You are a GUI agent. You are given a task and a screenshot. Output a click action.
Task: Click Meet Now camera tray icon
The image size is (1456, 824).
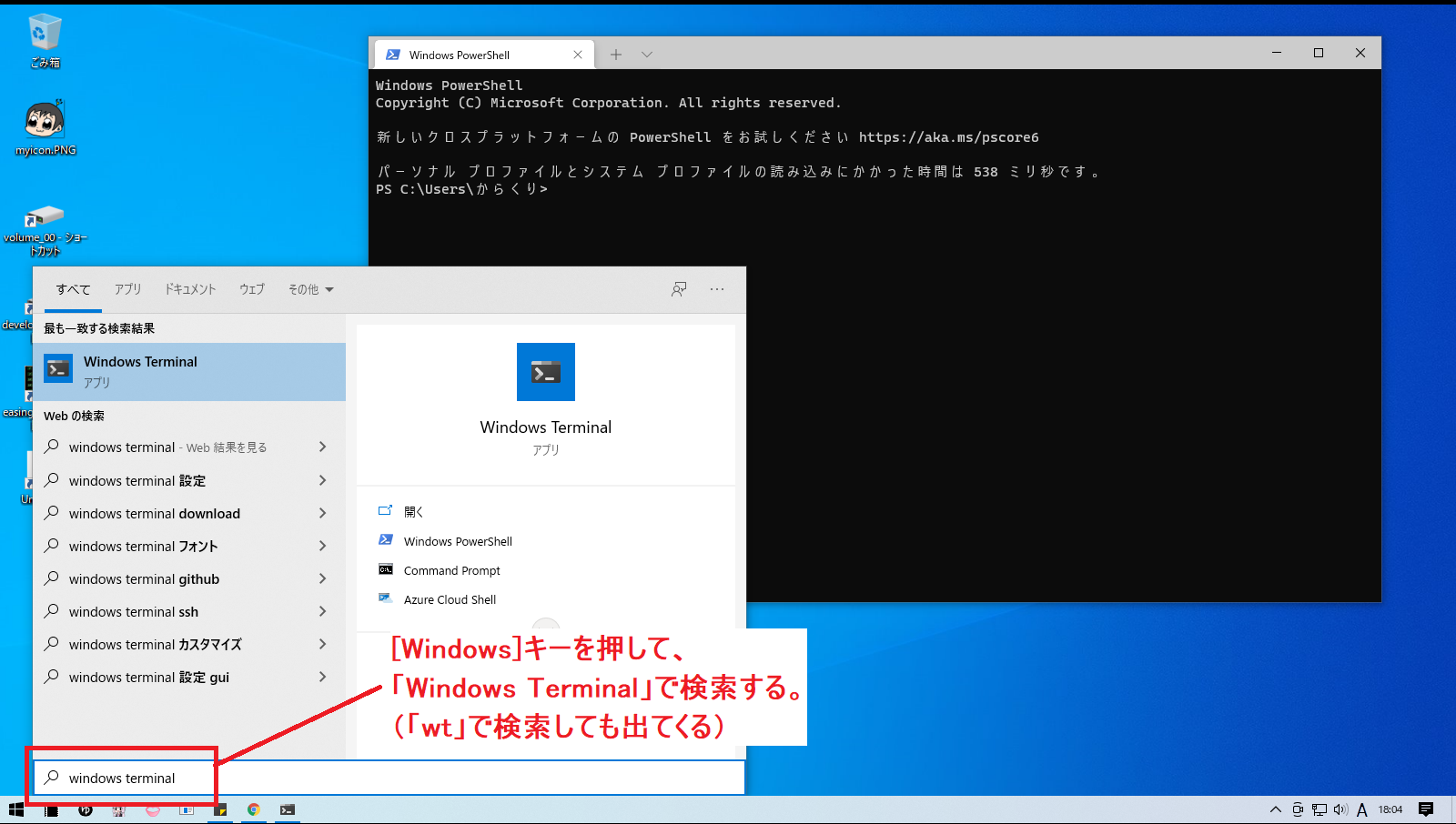pyautogui.click(x=1298, y=809)
